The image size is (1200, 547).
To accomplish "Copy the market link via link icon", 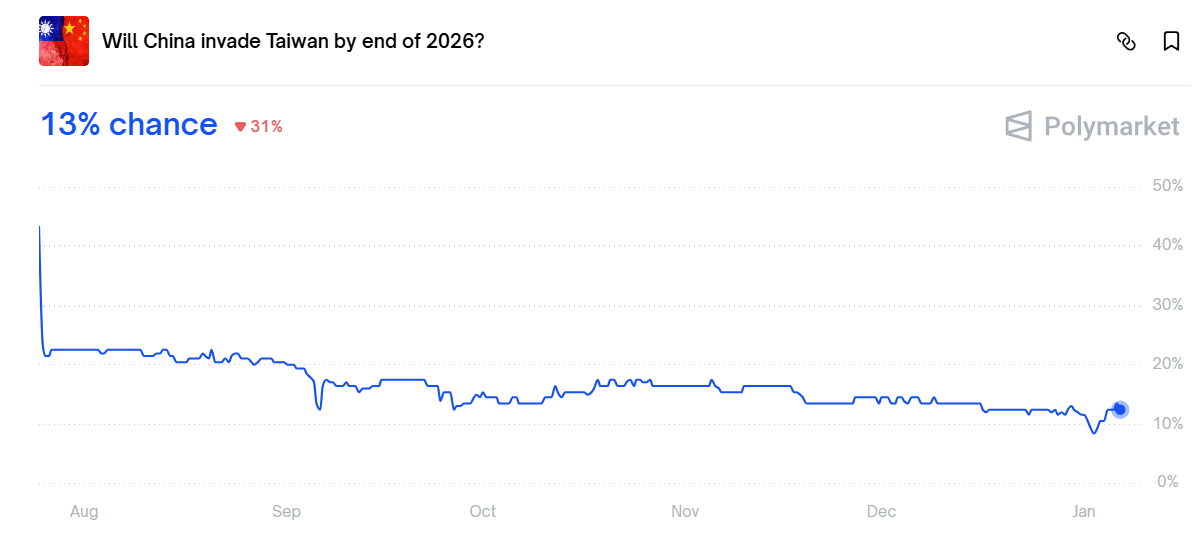I will click(1126, 41).
